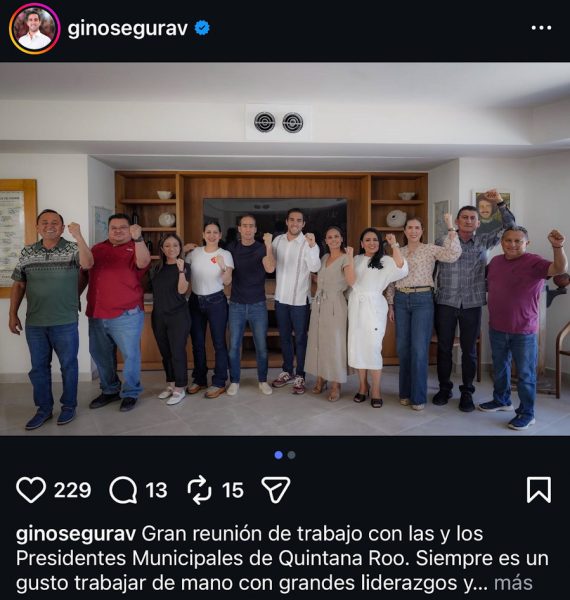
Task: Share the post with paper plane icon
Action: pos(276,489)
